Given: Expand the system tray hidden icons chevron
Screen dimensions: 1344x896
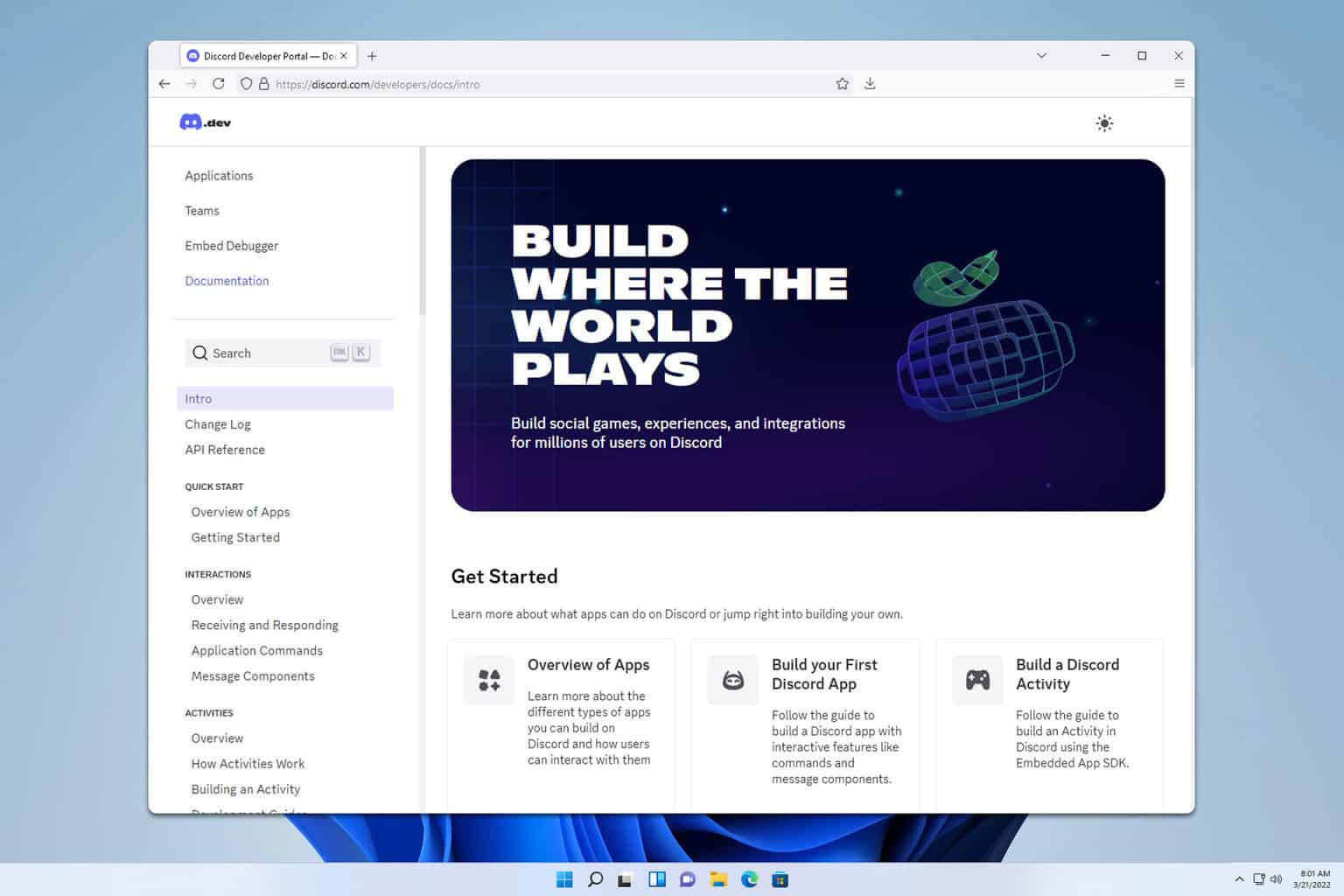Looking at the screenshot, I should (1239, 879).
